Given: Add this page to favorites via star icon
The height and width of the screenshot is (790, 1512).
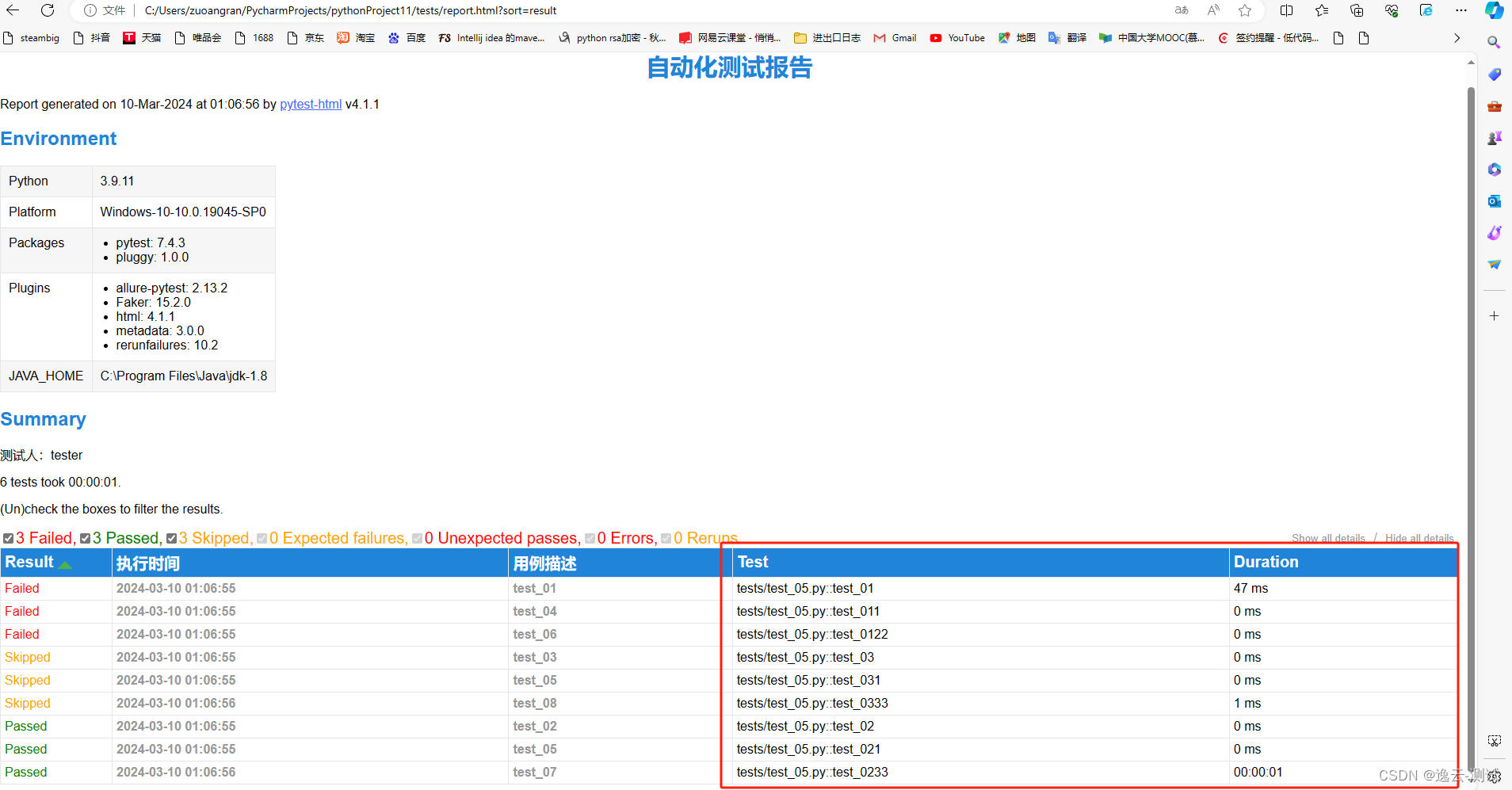Looking at the screenshot, I should 1245,10.
